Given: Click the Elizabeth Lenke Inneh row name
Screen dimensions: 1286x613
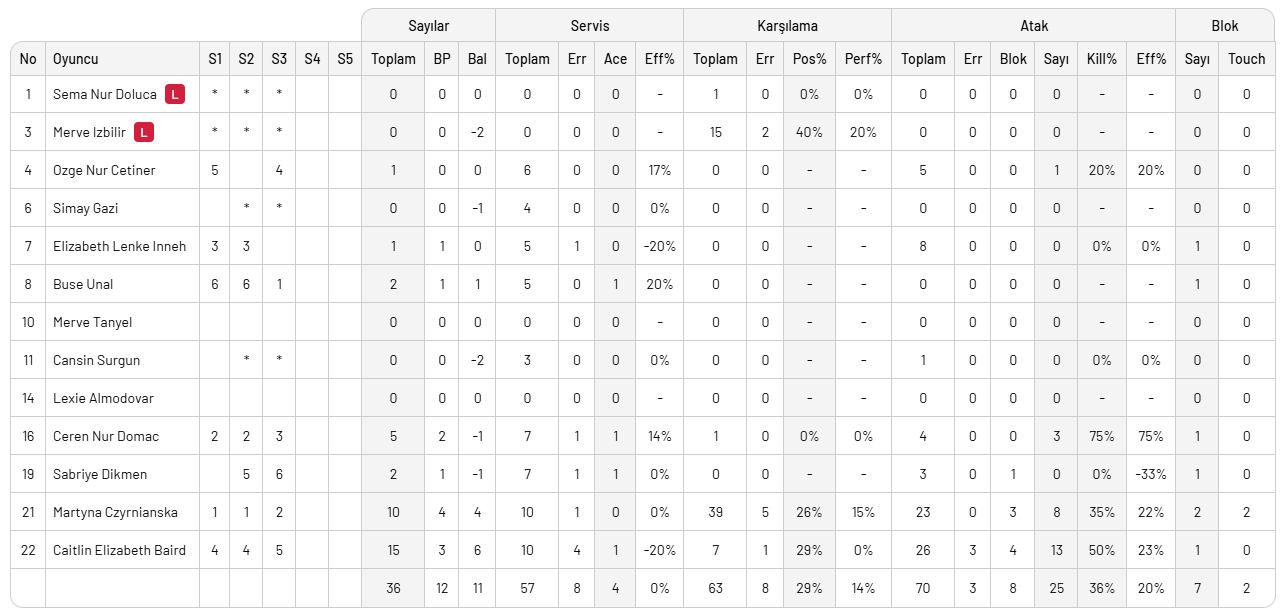Looking at the screenshot, I should coord(119,246).
